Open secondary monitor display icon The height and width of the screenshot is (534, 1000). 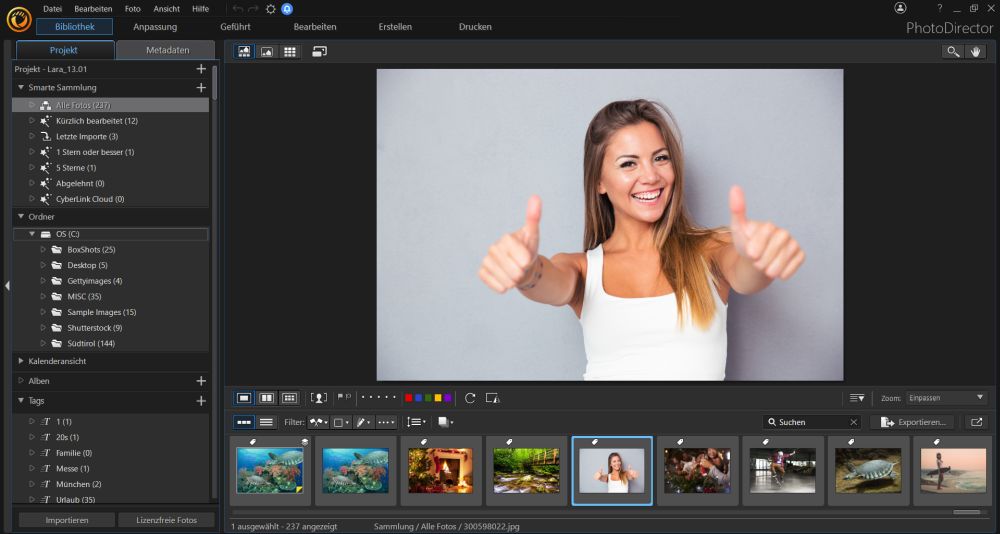pyautogui.click(x=319, y=52)
